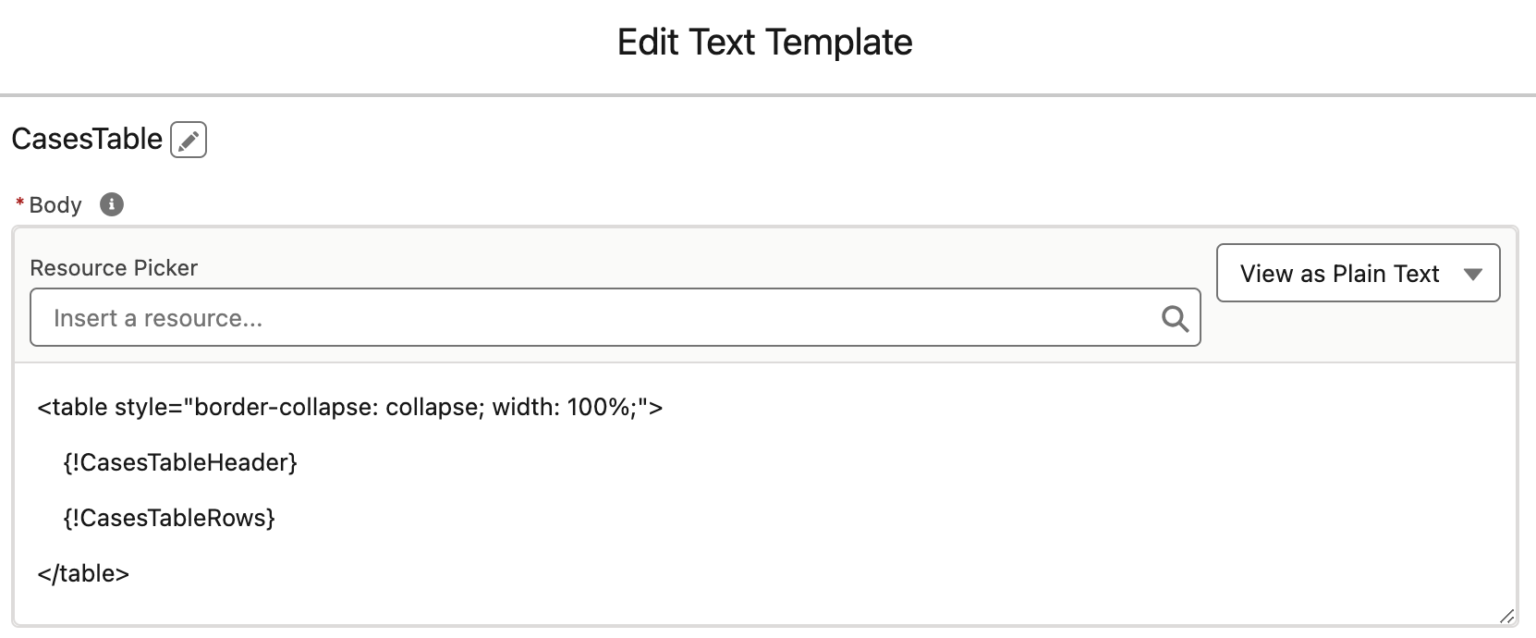Open the View as Plain Text dropdown
The width and height of the screenshot is (1536, 638).
click(x=1357, y=273)
